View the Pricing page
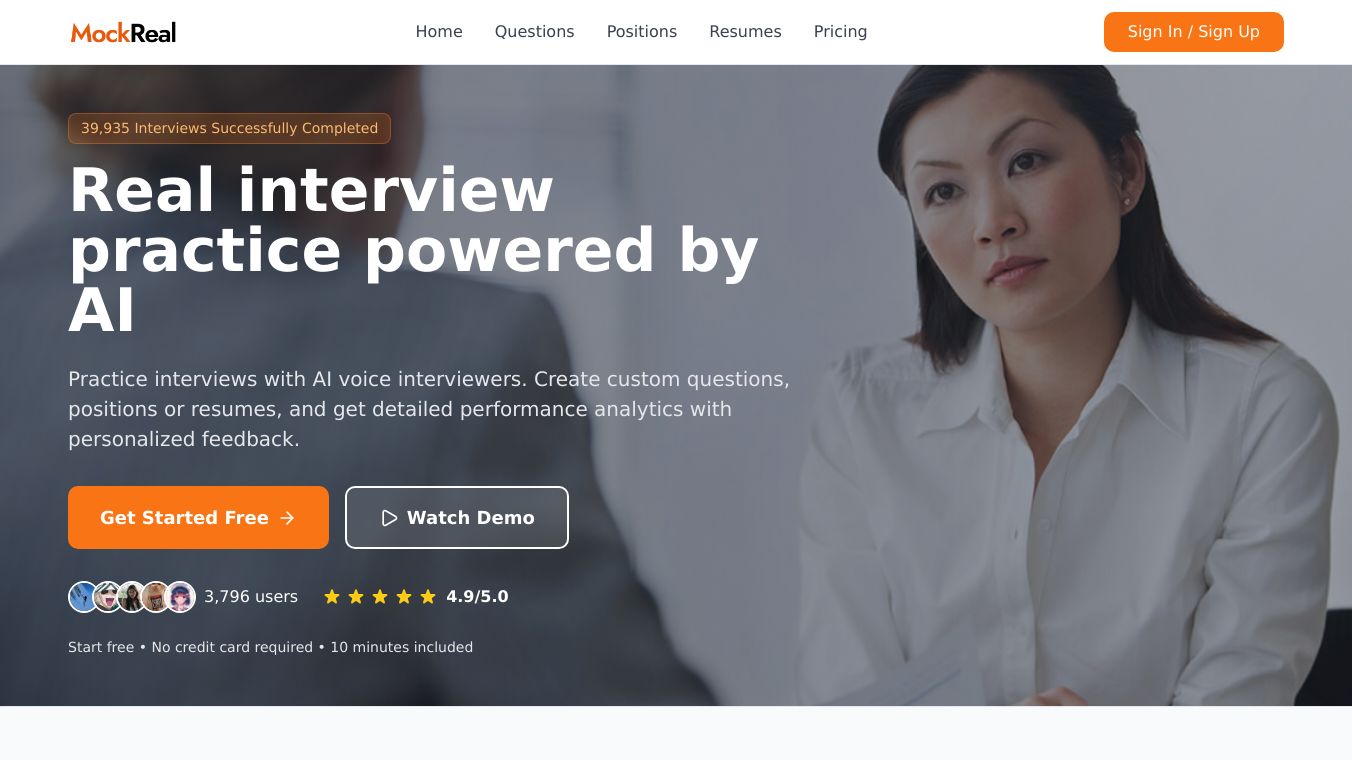 point(840,32)
